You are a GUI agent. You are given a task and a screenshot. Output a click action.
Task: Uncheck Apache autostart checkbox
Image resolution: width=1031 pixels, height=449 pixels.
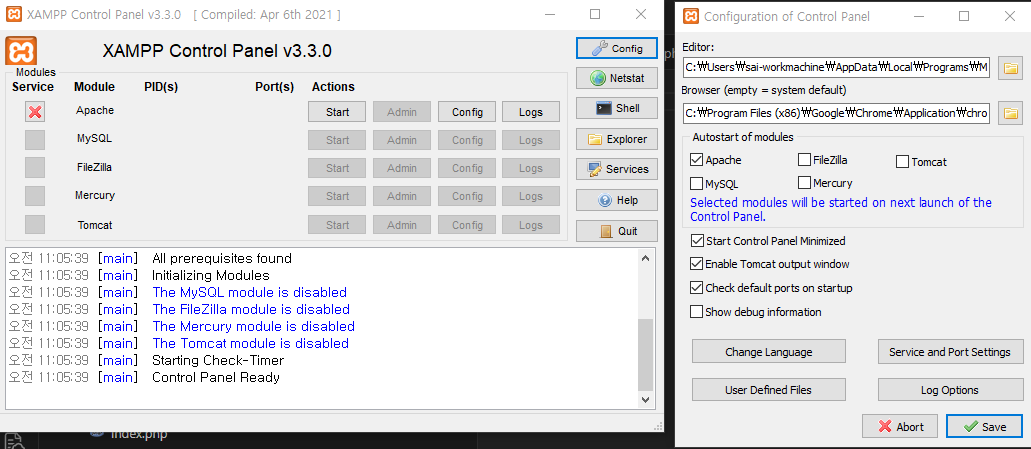696,160
